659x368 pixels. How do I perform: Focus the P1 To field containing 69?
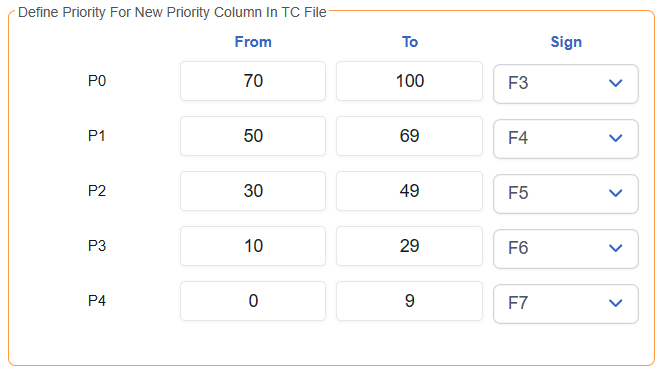pyautogui.click(x=409, y=136)
